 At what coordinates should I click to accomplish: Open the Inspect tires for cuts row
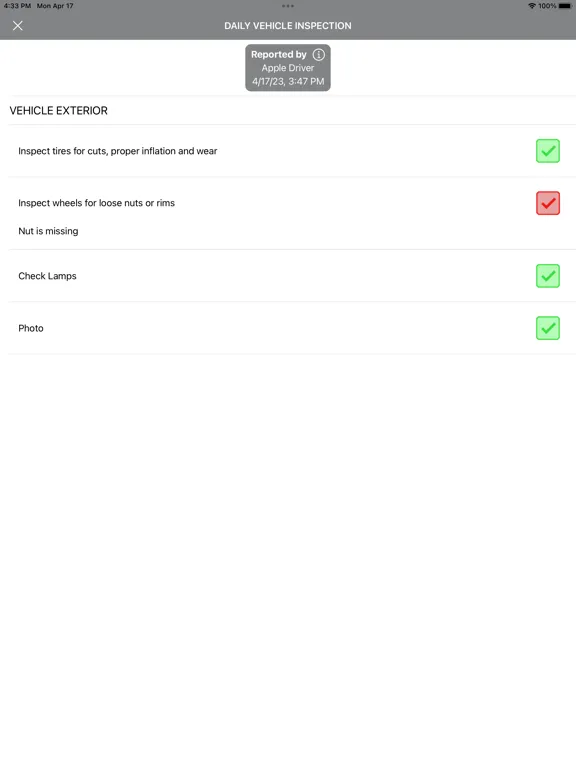288,151
